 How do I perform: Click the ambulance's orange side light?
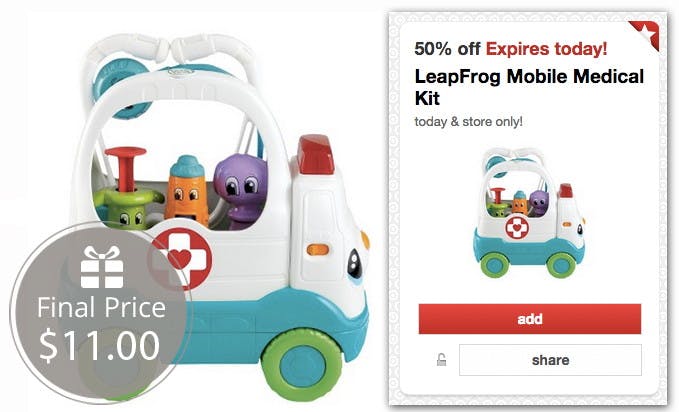pyautogui.click(x=318, y=250)
